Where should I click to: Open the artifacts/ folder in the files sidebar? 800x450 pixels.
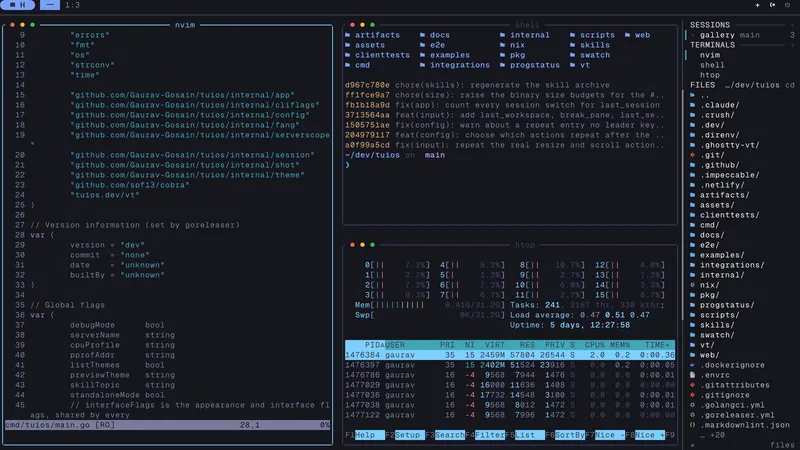(x=724, y=195)
